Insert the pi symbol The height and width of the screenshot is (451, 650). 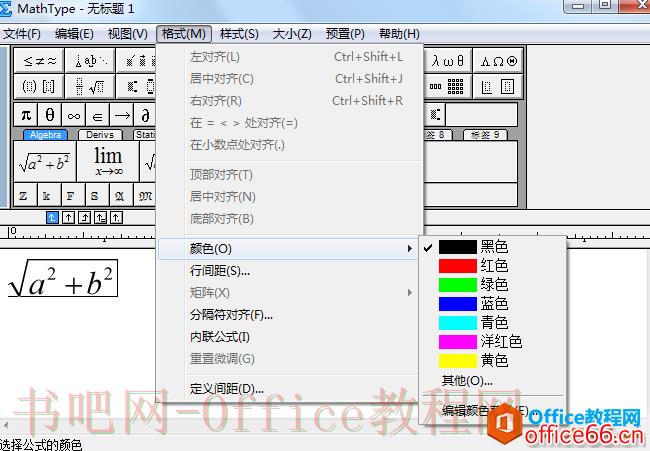pyautogui.click(x=26, y=115)
